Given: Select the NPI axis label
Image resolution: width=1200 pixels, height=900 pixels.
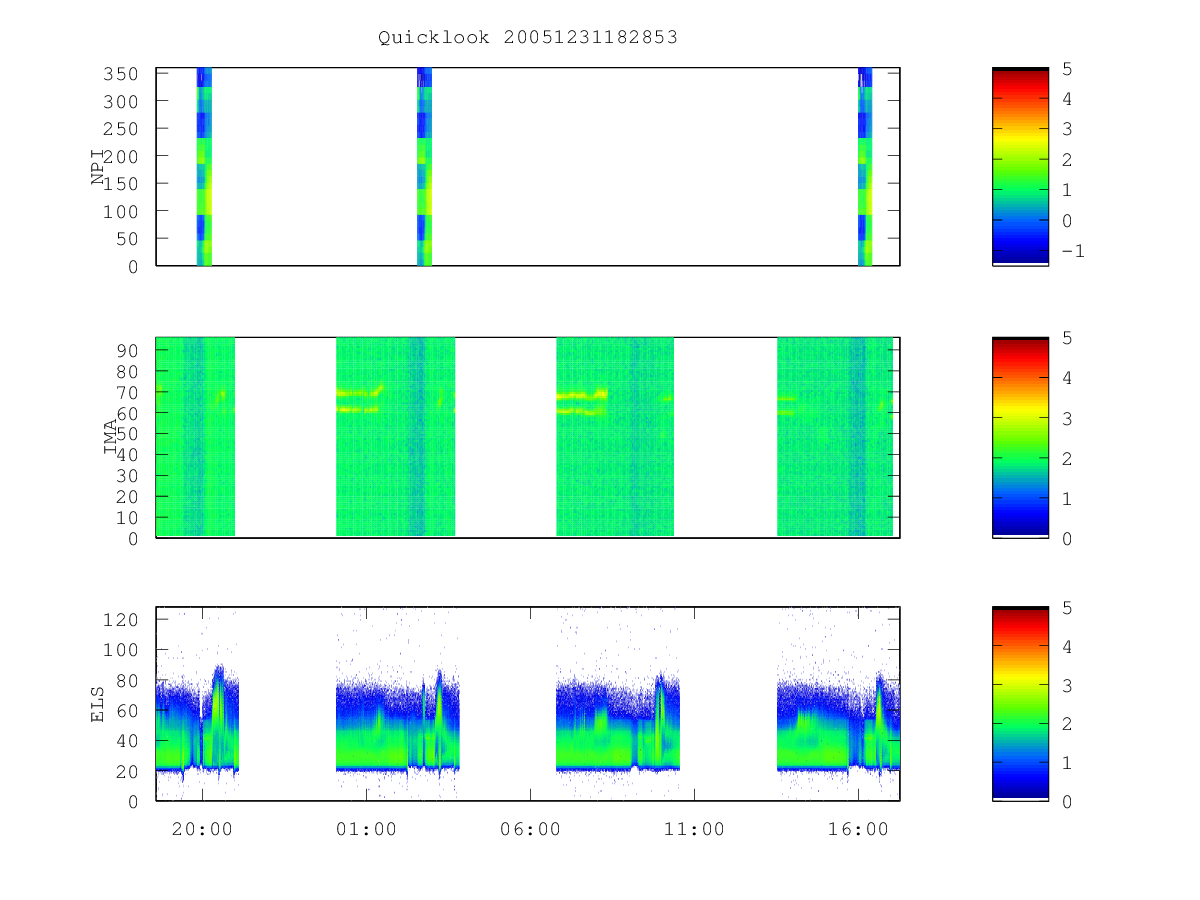Looking at the screenshot, I should click(x=98, y=167).
